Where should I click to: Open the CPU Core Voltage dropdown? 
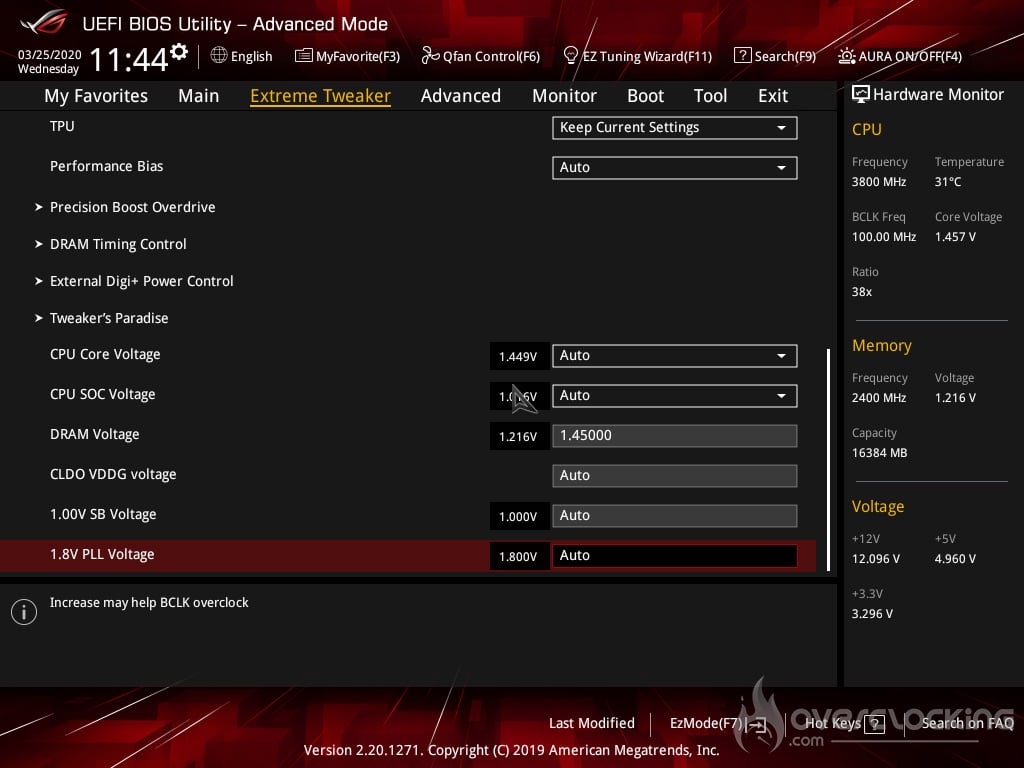[675, 355]
